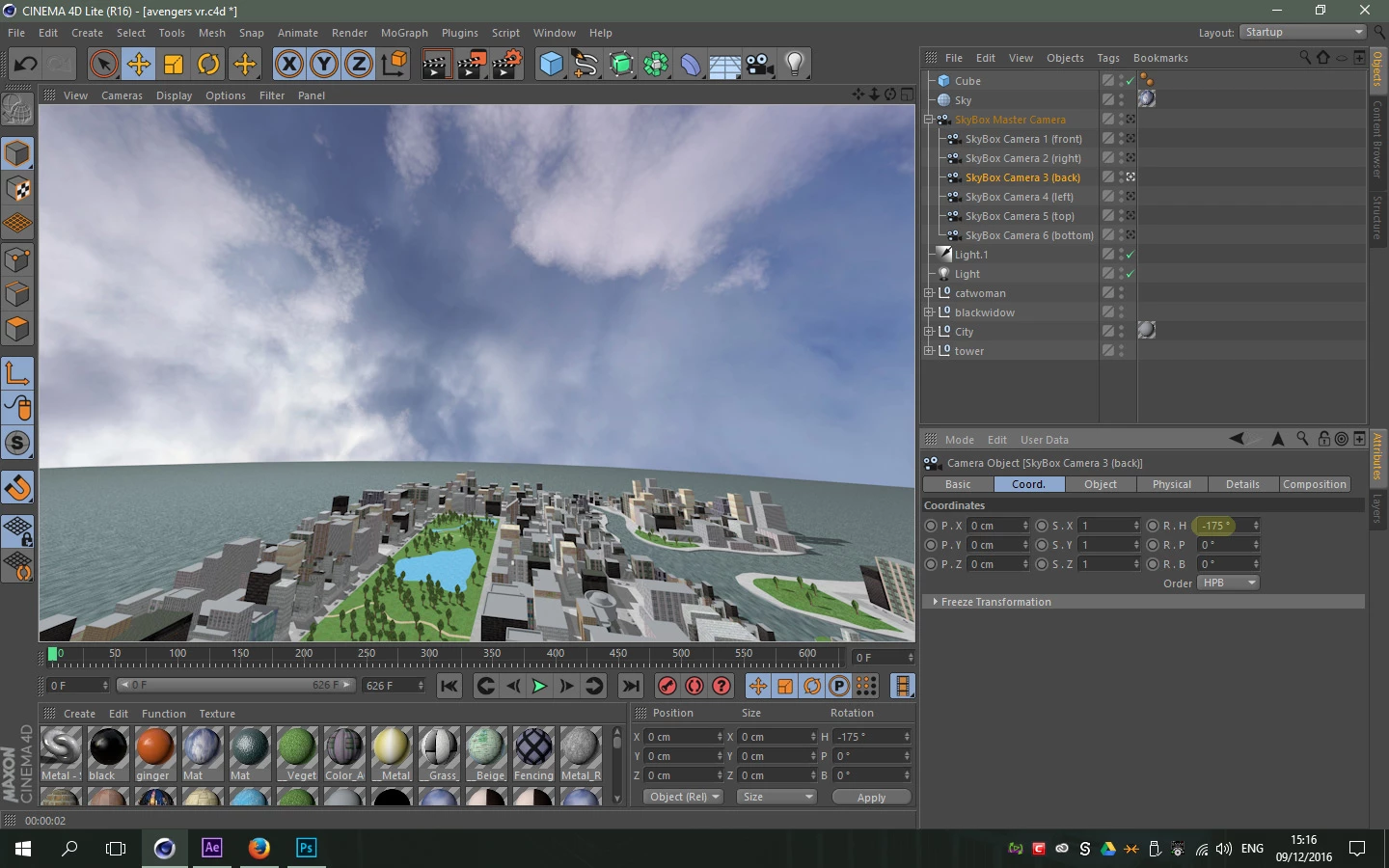Activate SkyBox Camera 3 (back) camera
The width and height of the screenshot is (1389, 868).
[1130, 177]
